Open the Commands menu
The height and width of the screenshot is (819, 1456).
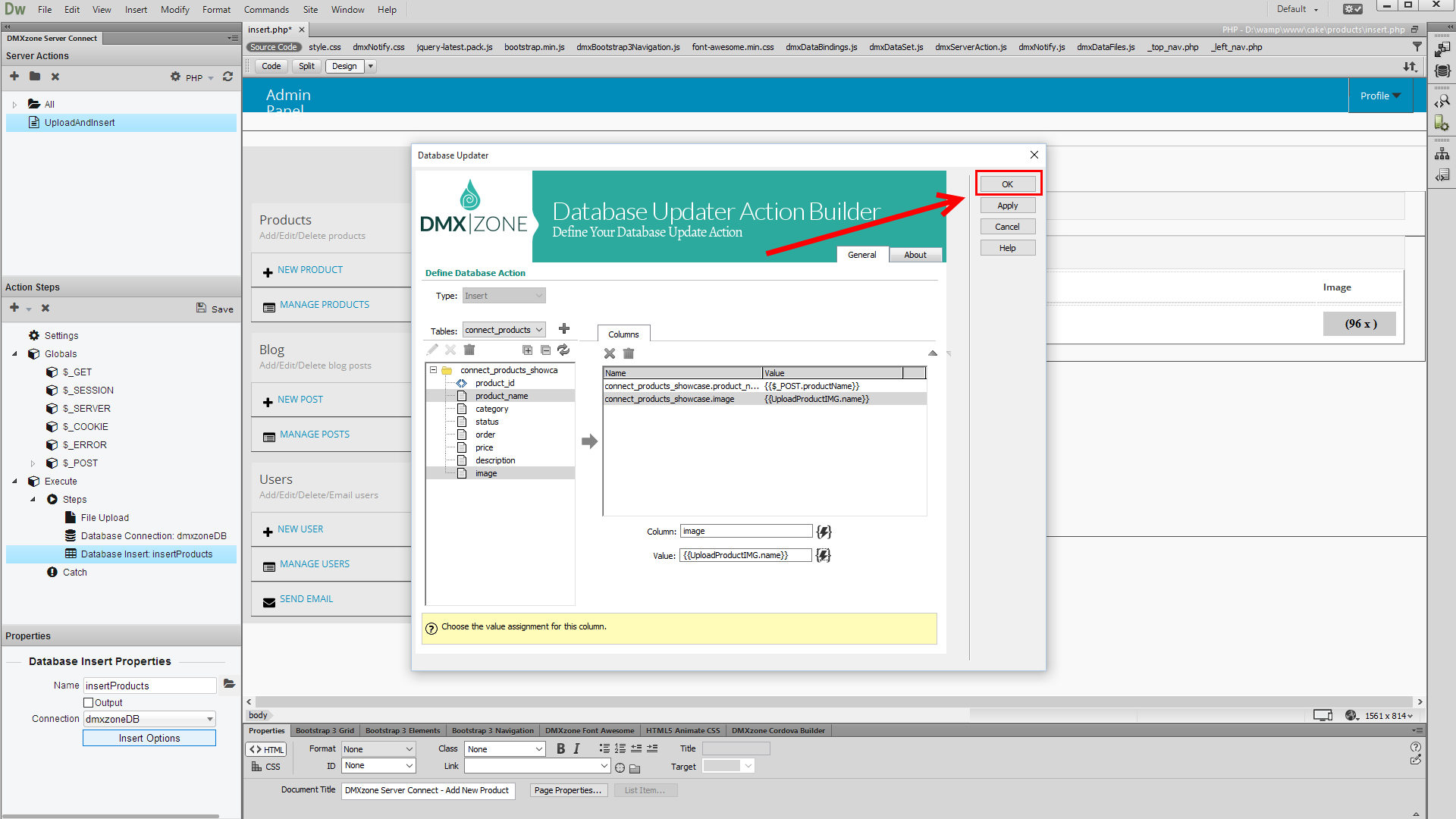[266, 9]
